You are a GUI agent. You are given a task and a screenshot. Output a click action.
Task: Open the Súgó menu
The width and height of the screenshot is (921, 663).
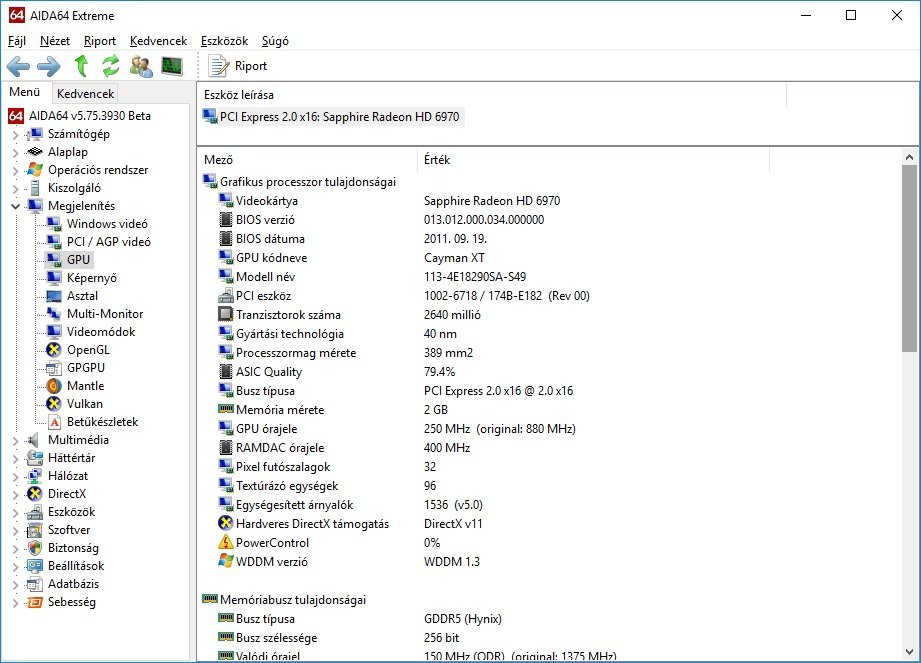(x=275, y=41)
